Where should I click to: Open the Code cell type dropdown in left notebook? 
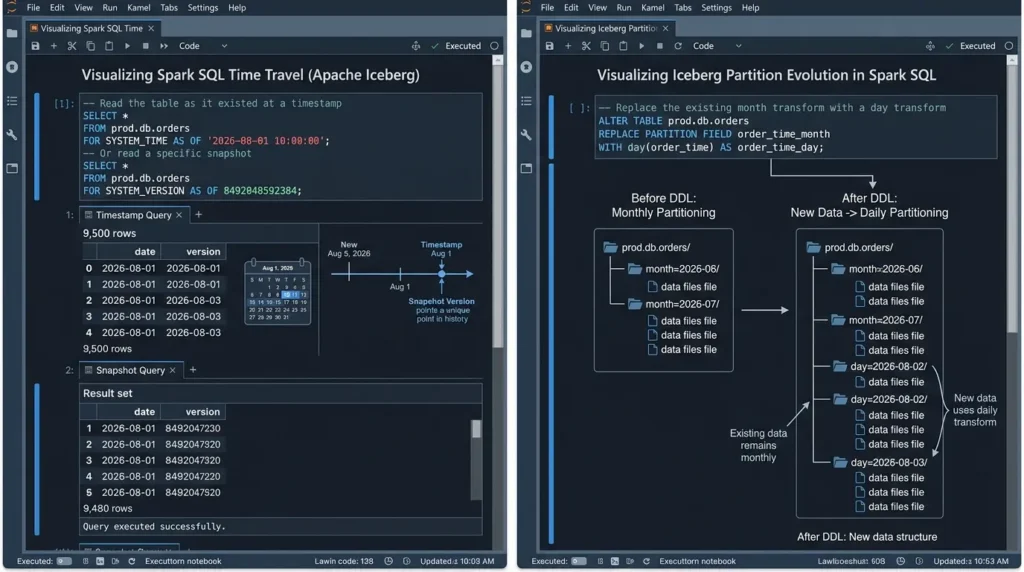[x=203, y=46]
